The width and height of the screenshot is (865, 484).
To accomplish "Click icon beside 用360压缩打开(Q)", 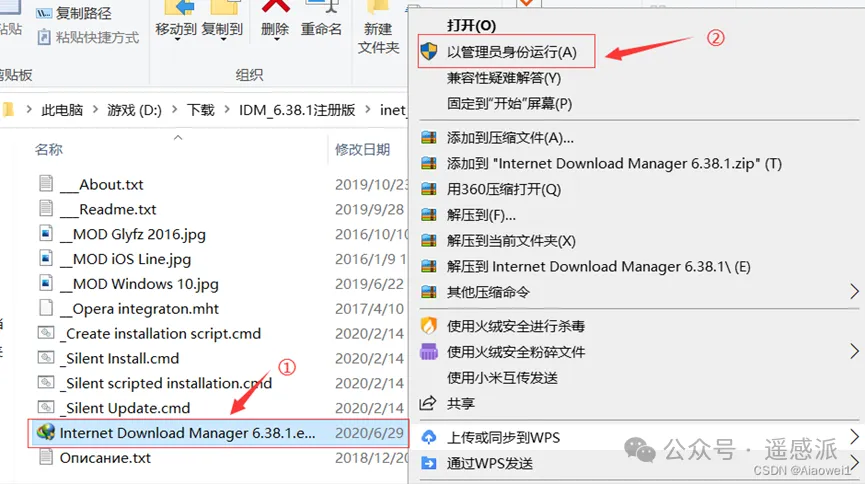I will [x=429, y=189].
